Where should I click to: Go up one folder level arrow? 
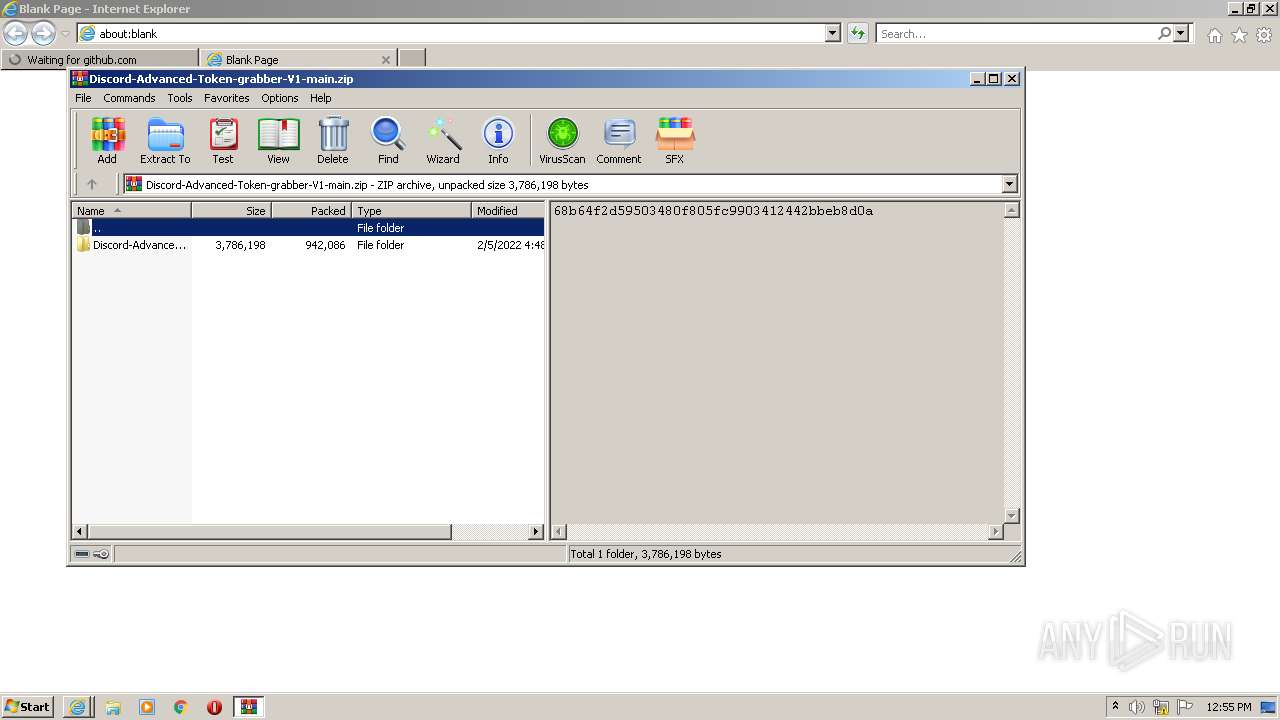tap(92, 184)
